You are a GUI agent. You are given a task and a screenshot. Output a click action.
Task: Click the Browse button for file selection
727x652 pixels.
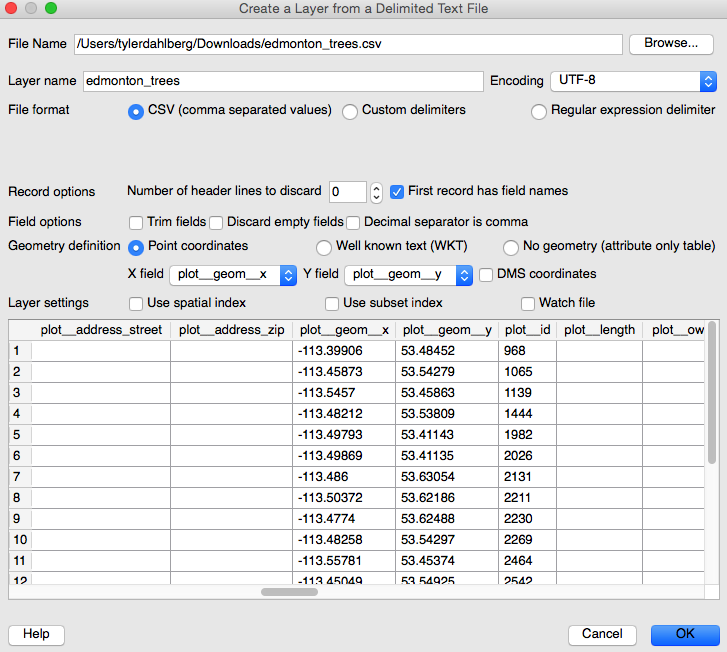(x=670, y=44)
